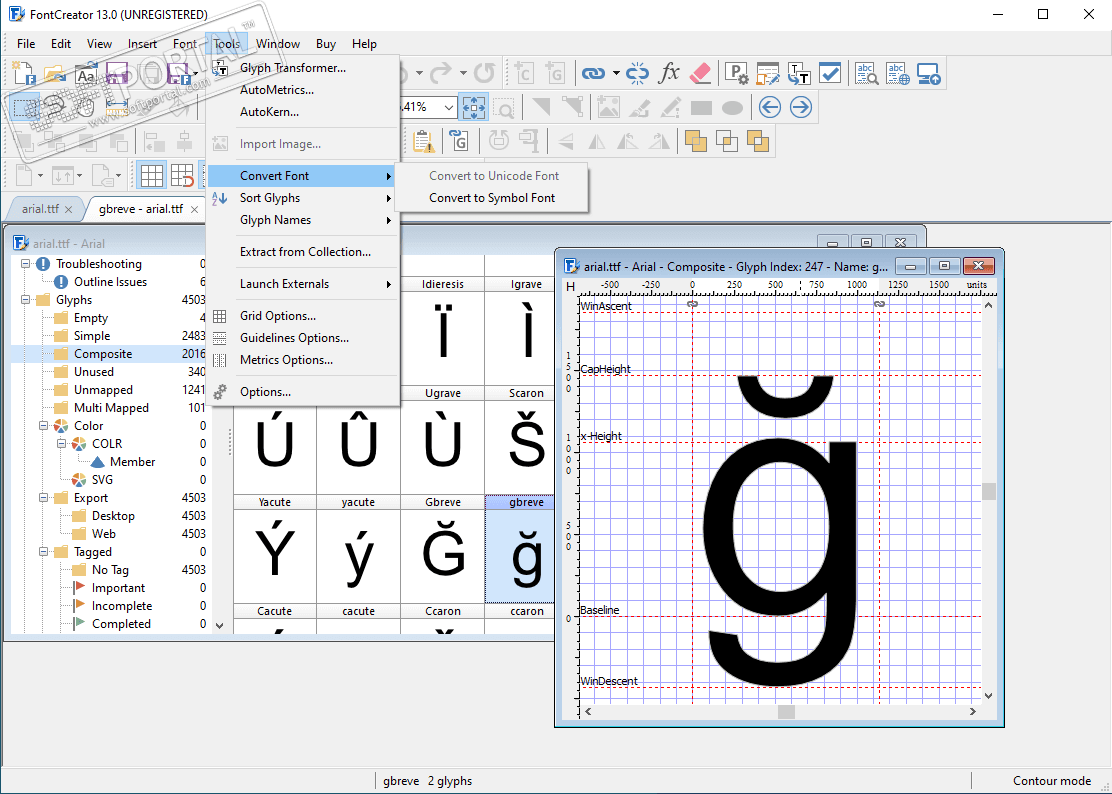
Task: Click glyph window vertical scrollbar thumb
Action: click(989, 491)
